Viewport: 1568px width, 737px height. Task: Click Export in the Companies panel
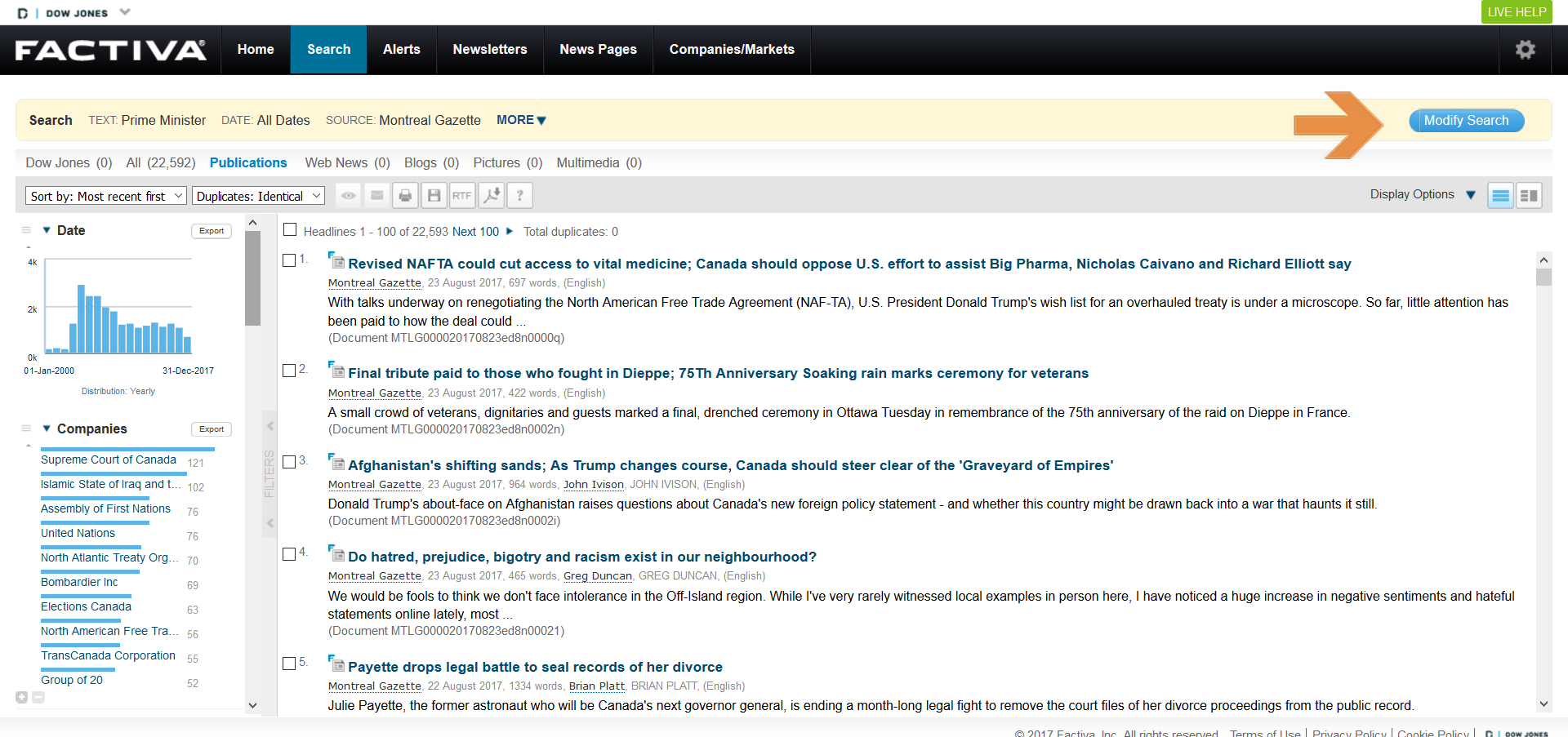click(212, 429)
